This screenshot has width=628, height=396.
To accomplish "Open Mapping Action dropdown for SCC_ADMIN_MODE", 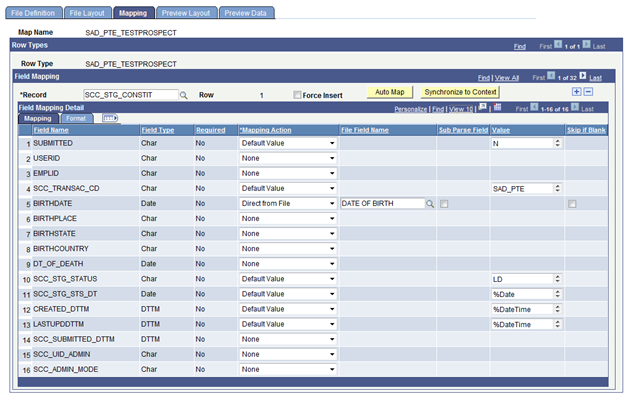I will point(288,370).
